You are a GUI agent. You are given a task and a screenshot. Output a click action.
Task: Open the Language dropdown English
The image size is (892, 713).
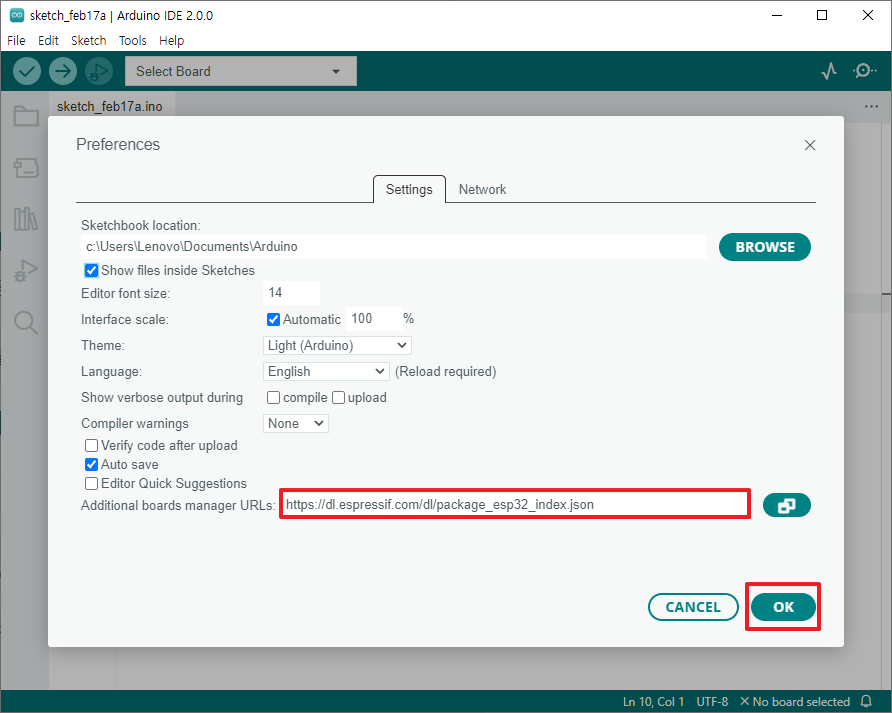[x=326, y=372]
